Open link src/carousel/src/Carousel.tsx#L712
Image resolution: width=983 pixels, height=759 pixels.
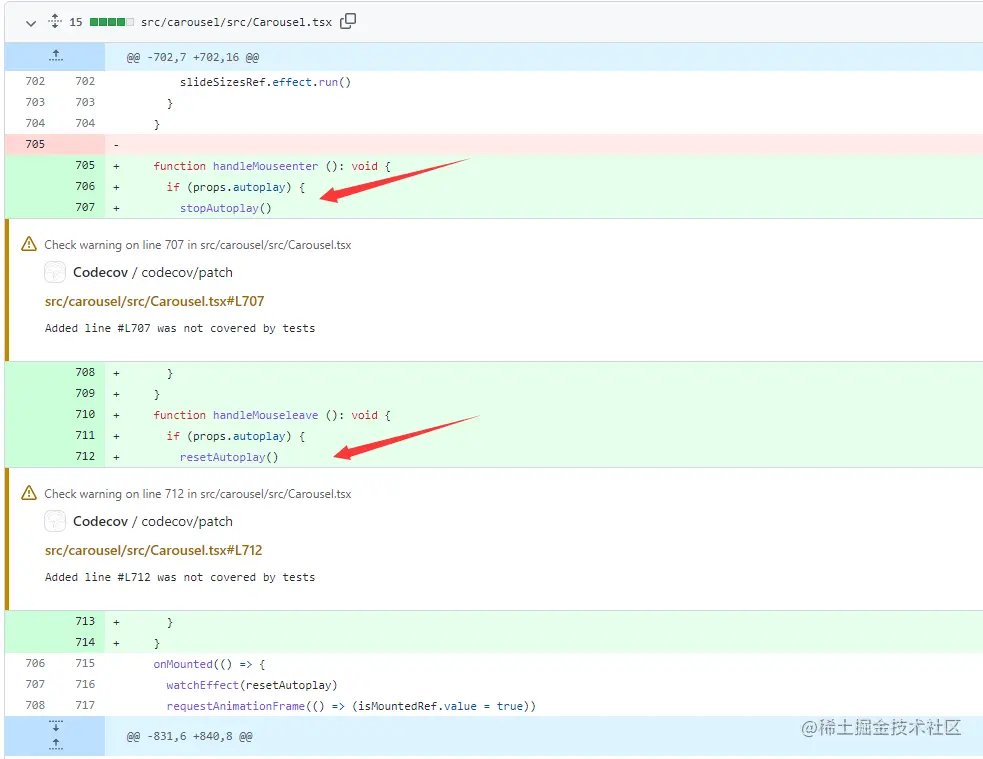point(154,550)
